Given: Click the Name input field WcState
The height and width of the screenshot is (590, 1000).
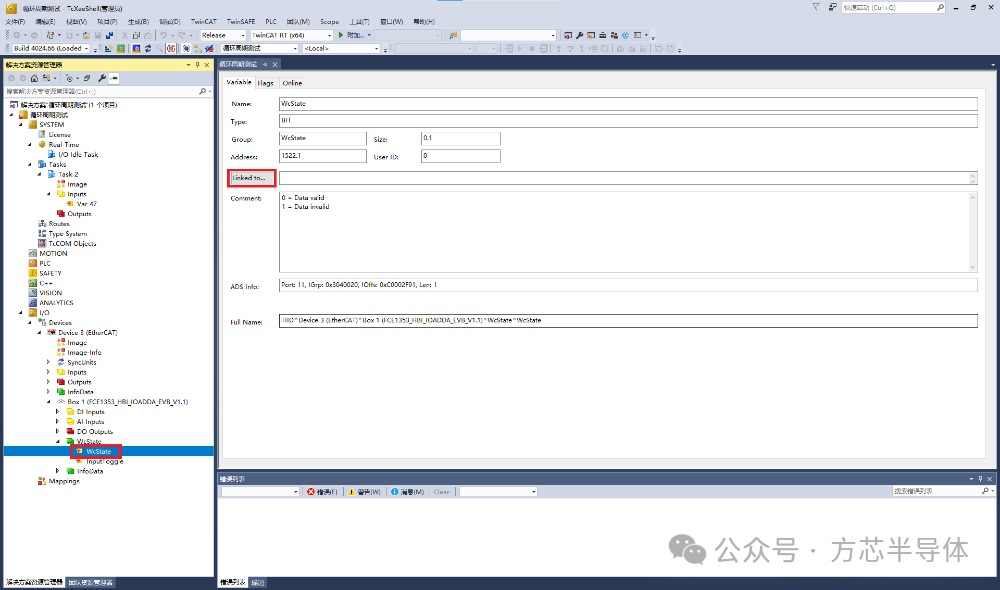Looking at the screenshot, I should [628, 104].
